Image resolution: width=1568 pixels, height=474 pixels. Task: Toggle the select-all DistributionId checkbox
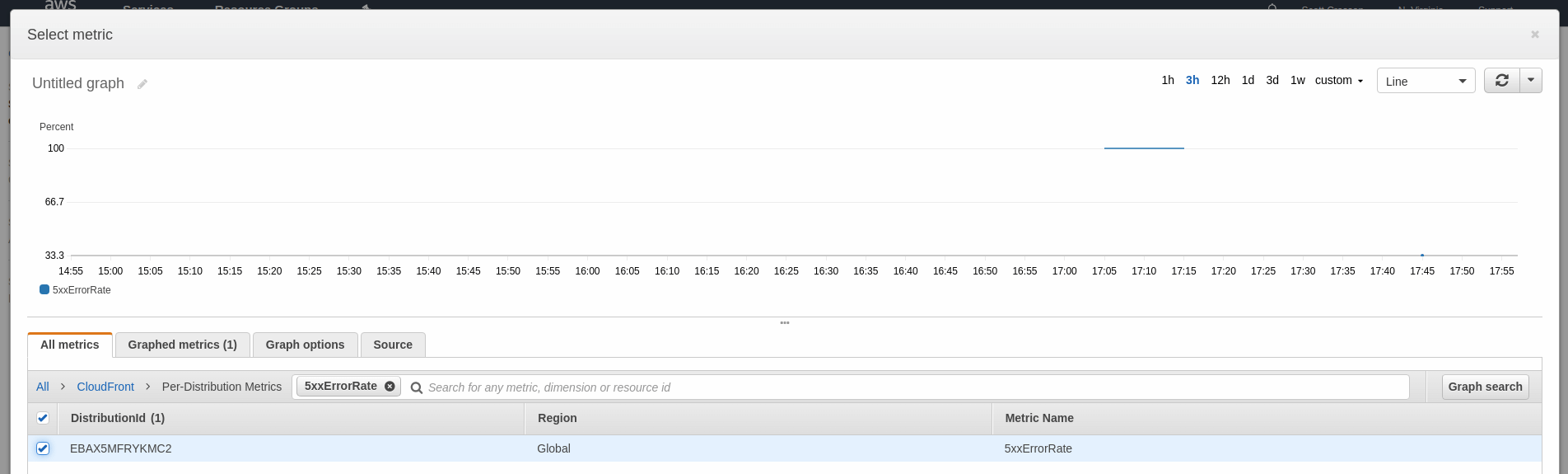[x=43, y=418]
